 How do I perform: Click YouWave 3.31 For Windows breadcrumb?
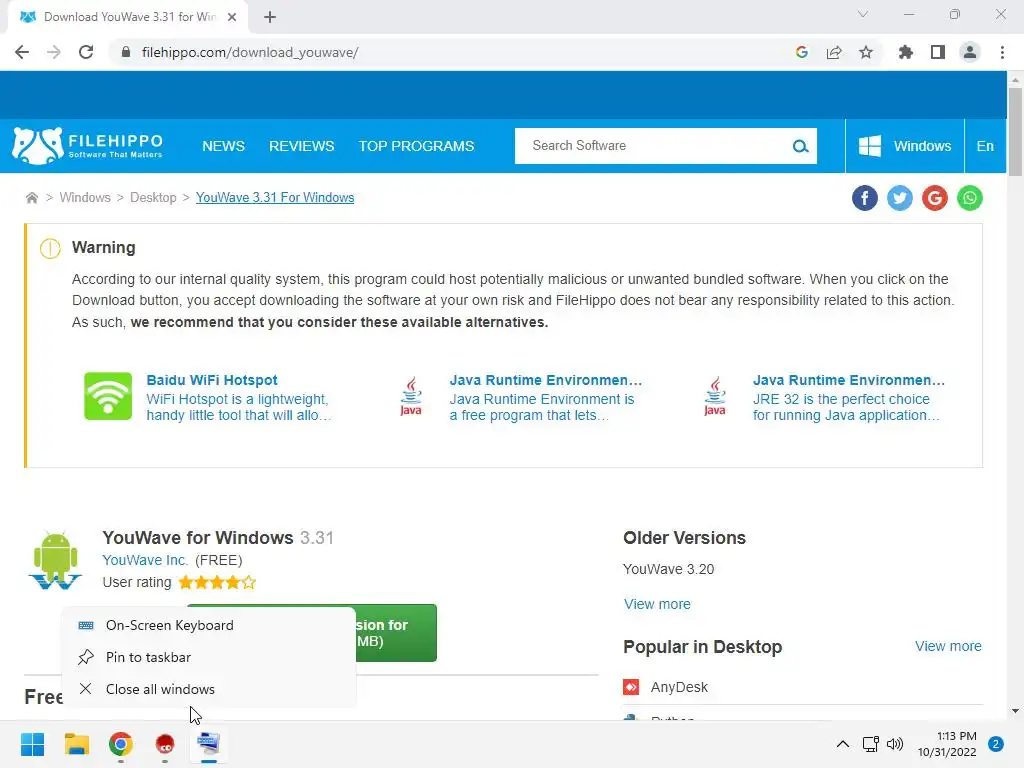point(275,197)
